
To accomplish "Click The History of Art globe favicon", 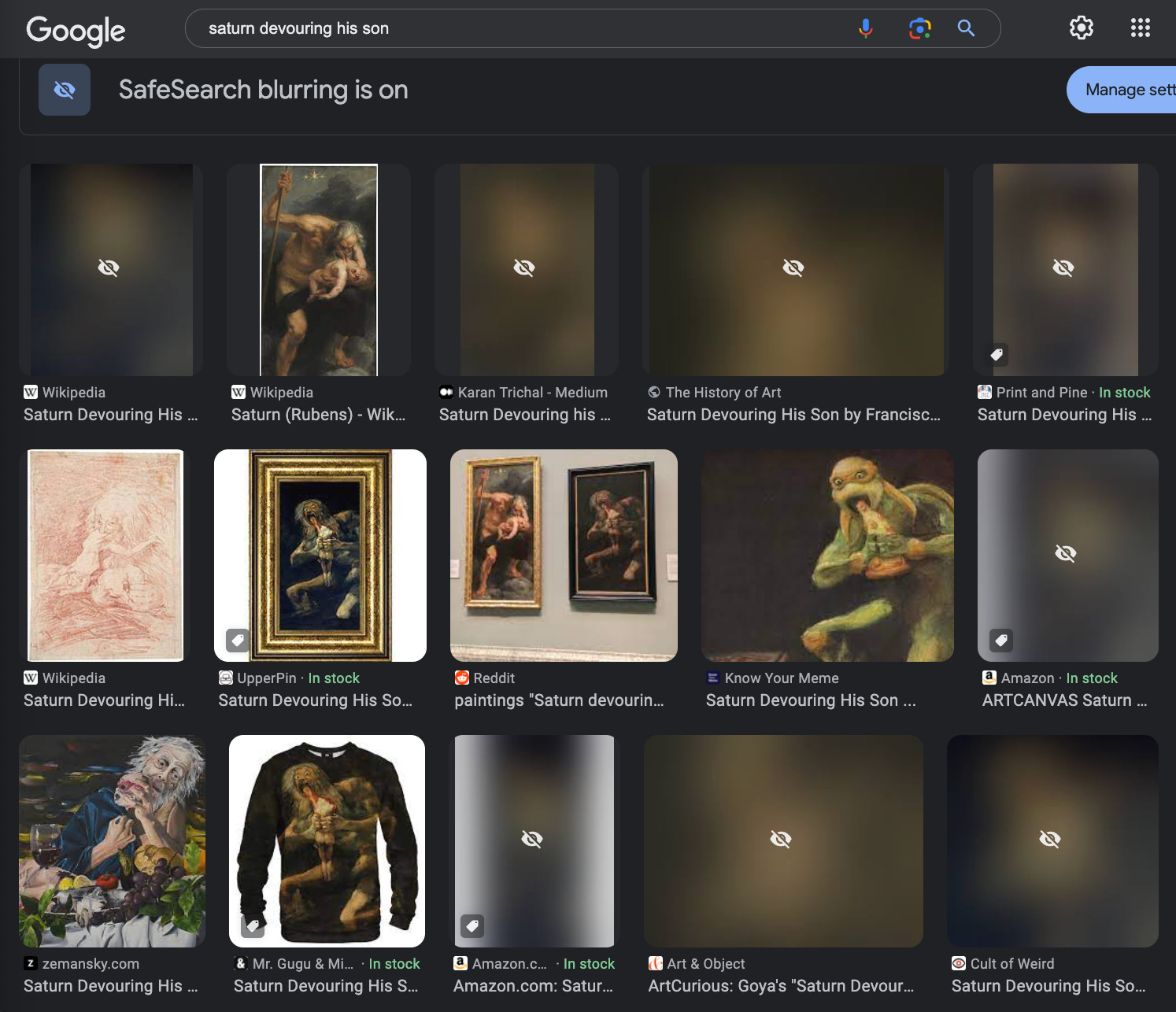I will pos(654,392).
